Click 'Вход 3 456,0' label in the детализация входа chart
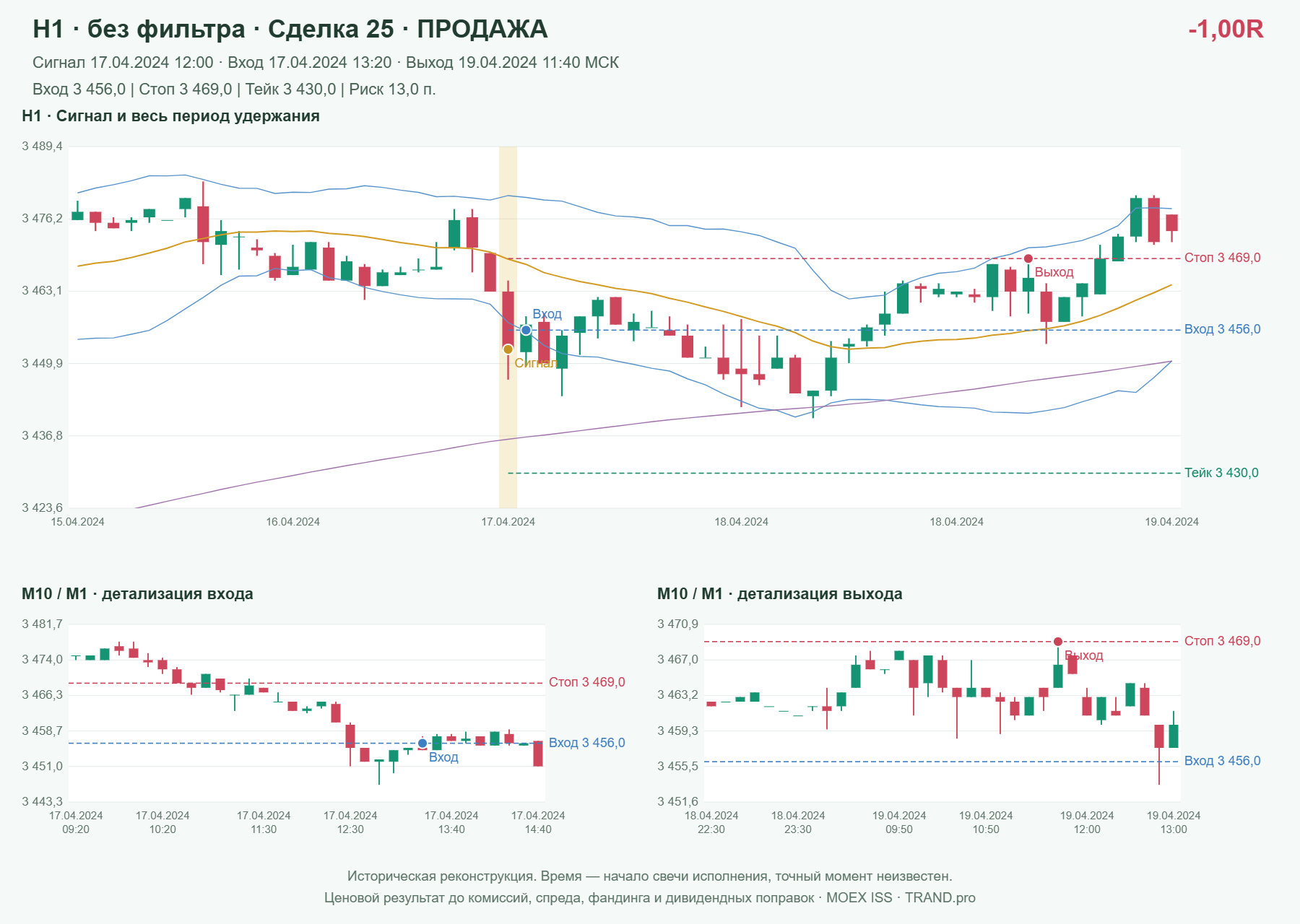This screenshot has width=1300, height=924. pyautogui.click(x=587, y=743)
